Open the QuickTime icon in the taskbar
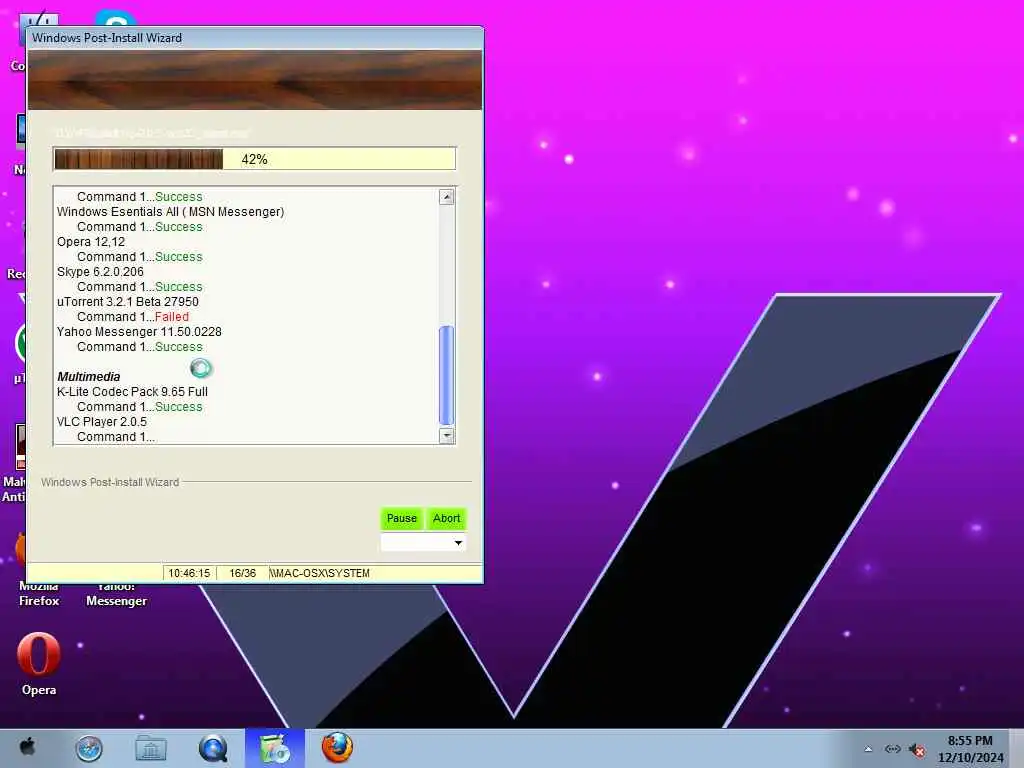The image size is (1024, 768). (213, 748)
